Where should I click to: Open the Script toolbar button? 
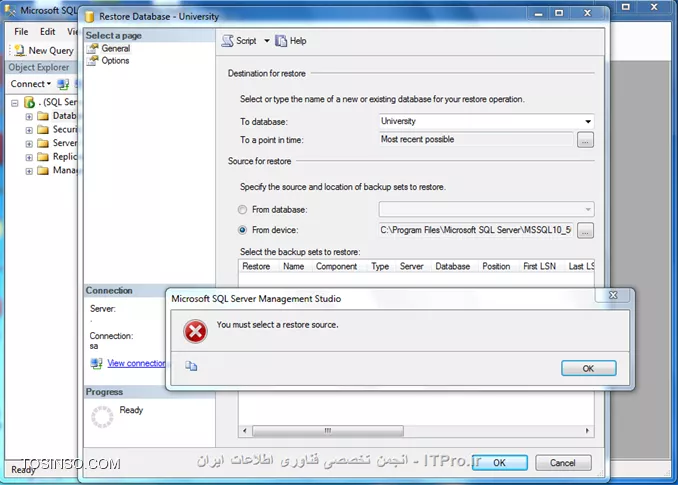tap(239, 41)
